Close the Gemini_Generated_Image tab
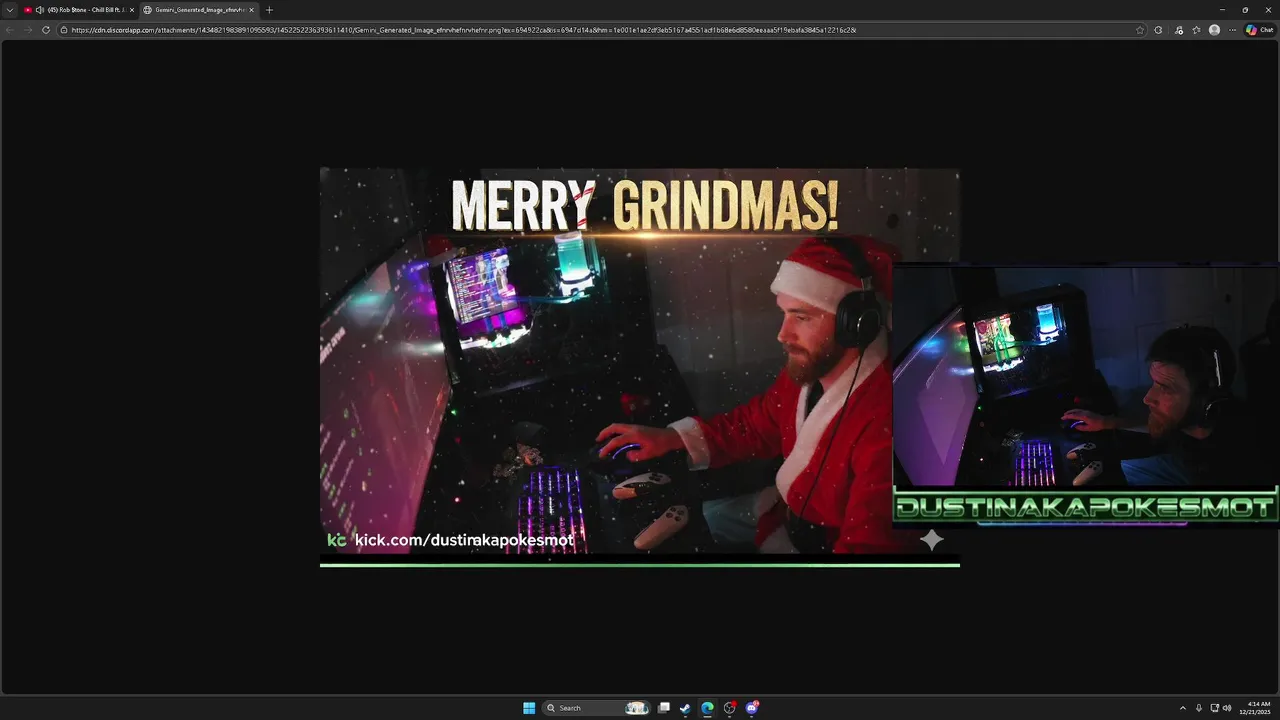The width and height of the screenshot is (1280, 720). (x=251, y=10)
